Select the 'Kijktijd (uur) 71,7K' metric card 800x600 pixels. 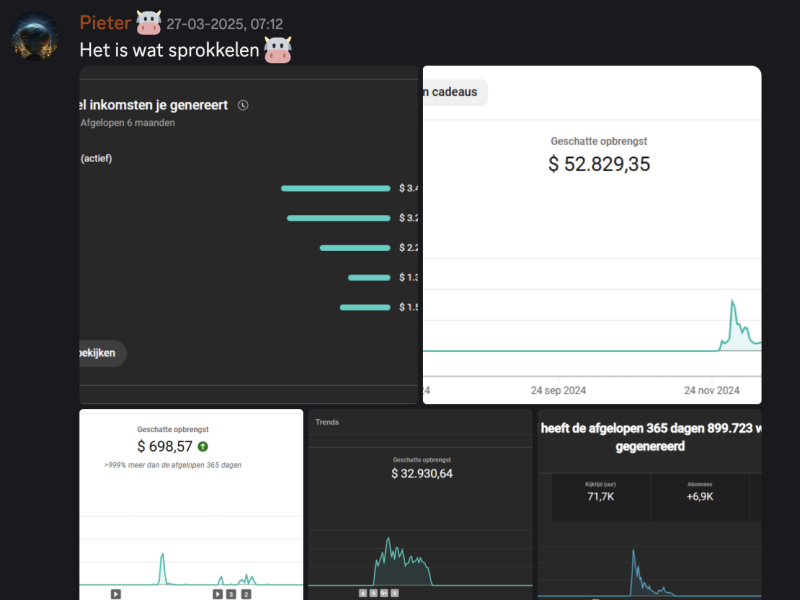point(601,497)
